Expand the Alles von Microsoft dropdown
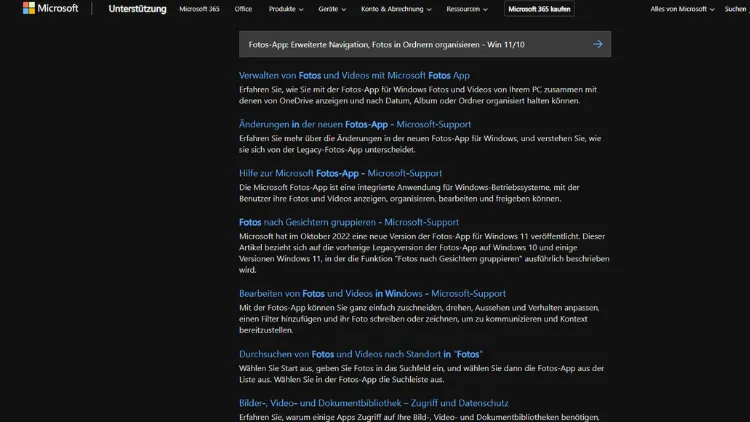This screenshot has width=750, height=422. (682, 9)
